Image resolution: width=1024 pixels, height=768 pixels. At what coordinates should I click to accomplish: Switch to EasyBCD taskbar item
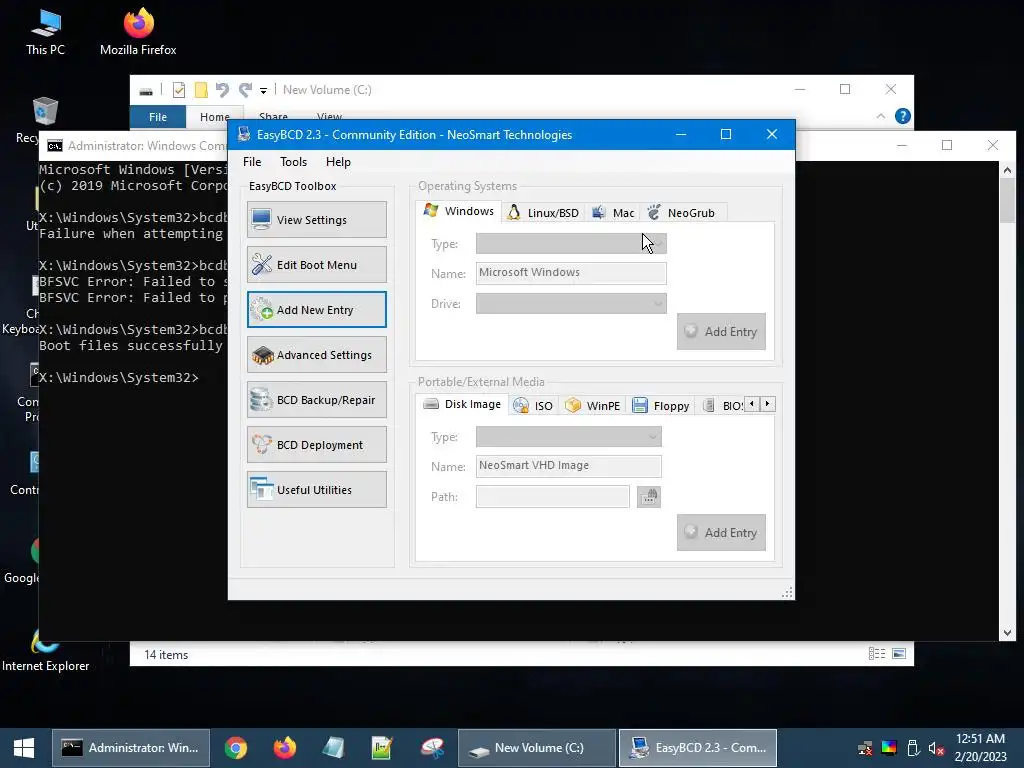[697, 748]
